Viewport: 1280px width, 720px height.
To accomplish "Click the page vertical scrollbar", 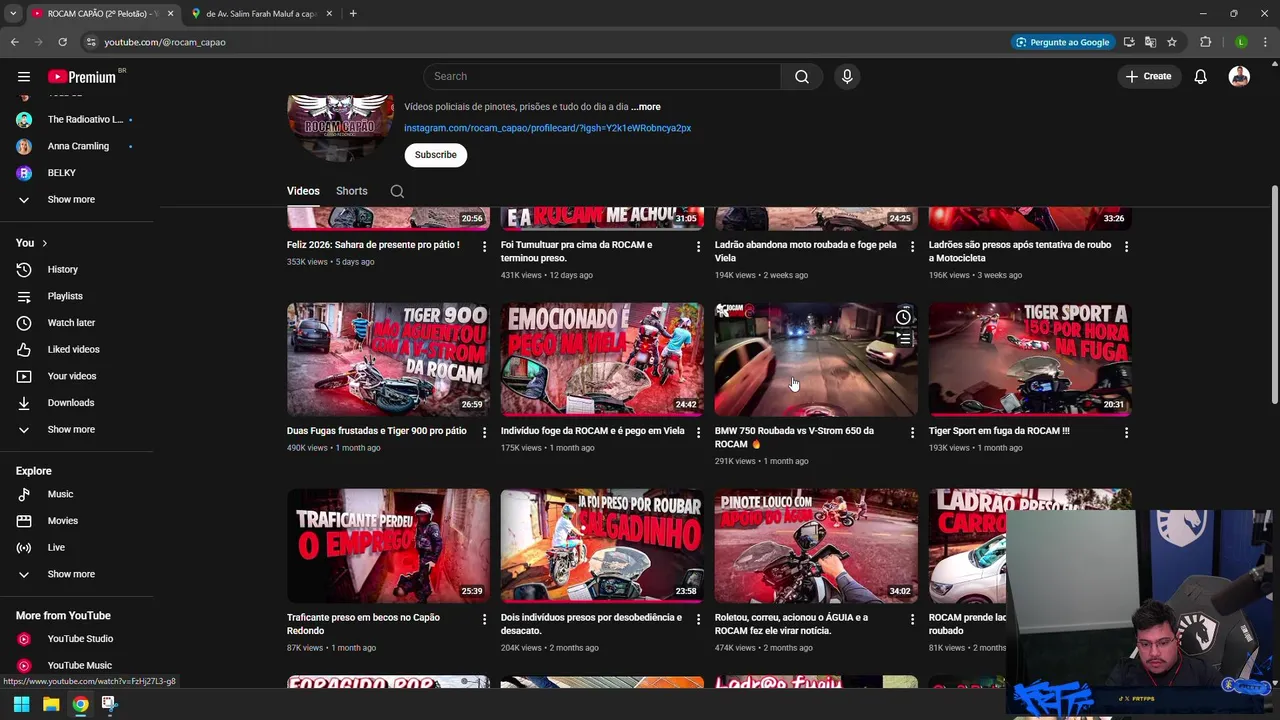I will 1274,295.
